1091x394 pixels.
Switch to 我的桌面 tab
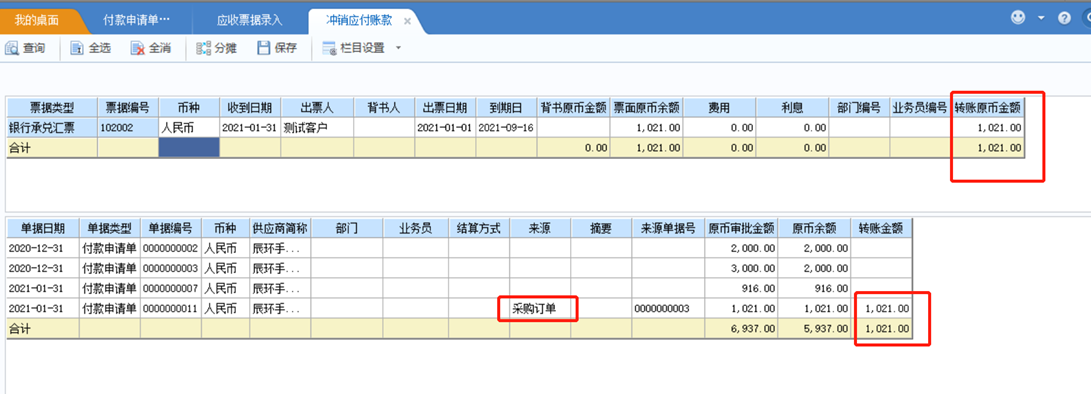point(36,20)
